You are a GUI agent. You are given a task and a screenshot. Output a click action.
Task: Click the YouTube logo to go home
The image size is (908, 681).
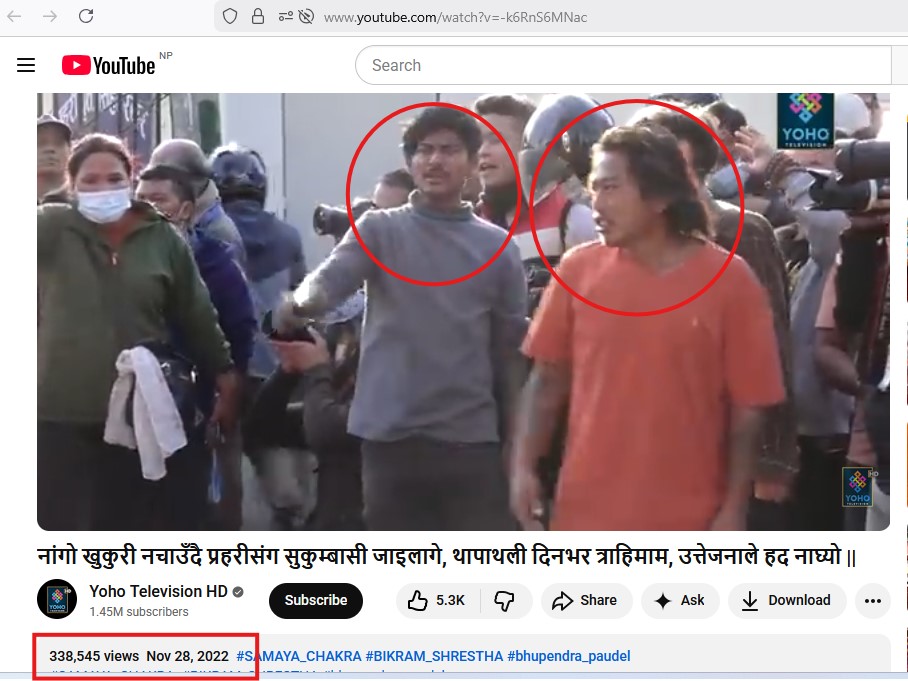[108, 66]
